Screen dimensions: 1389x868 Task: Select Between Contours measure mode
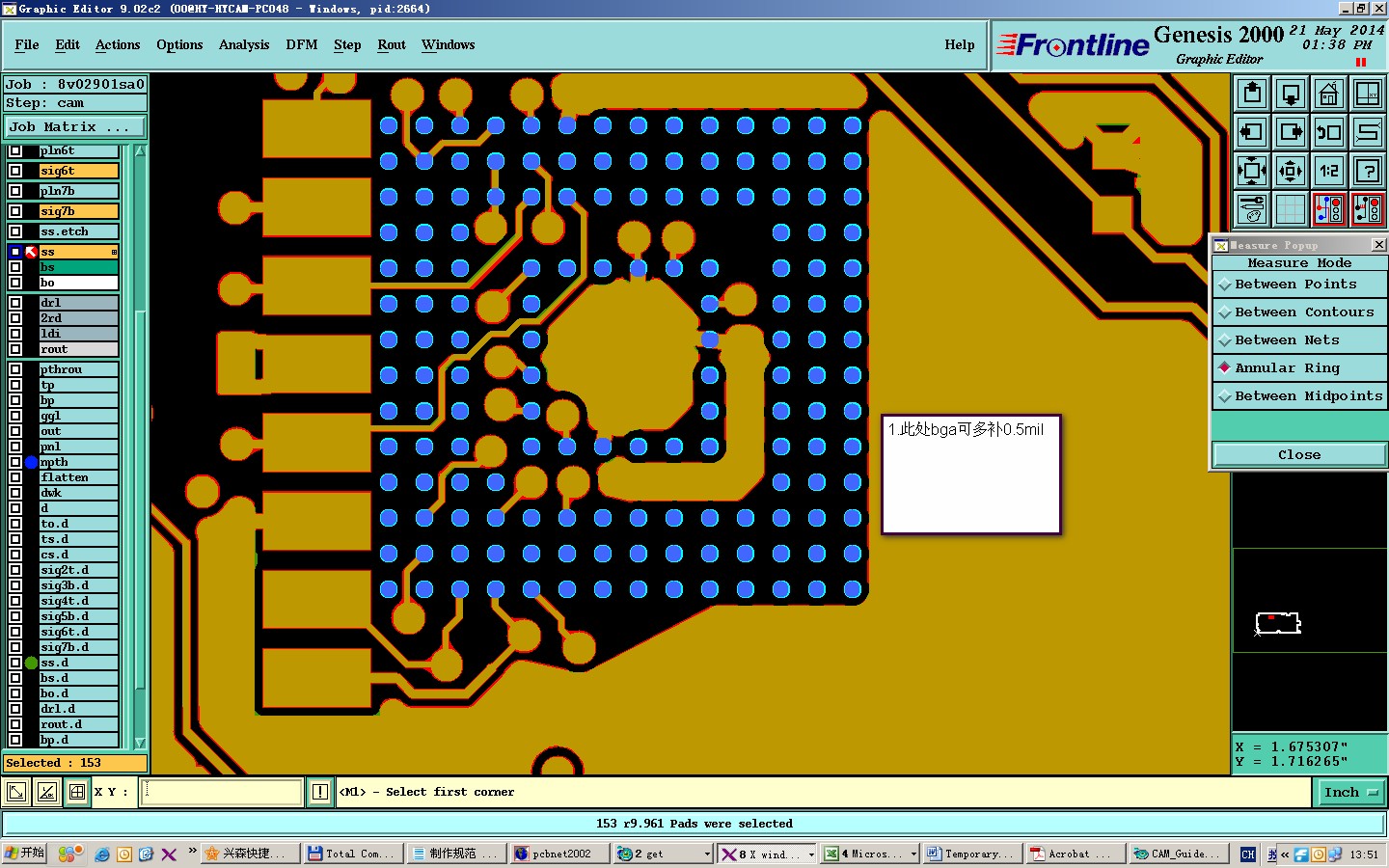point(1299,312)
